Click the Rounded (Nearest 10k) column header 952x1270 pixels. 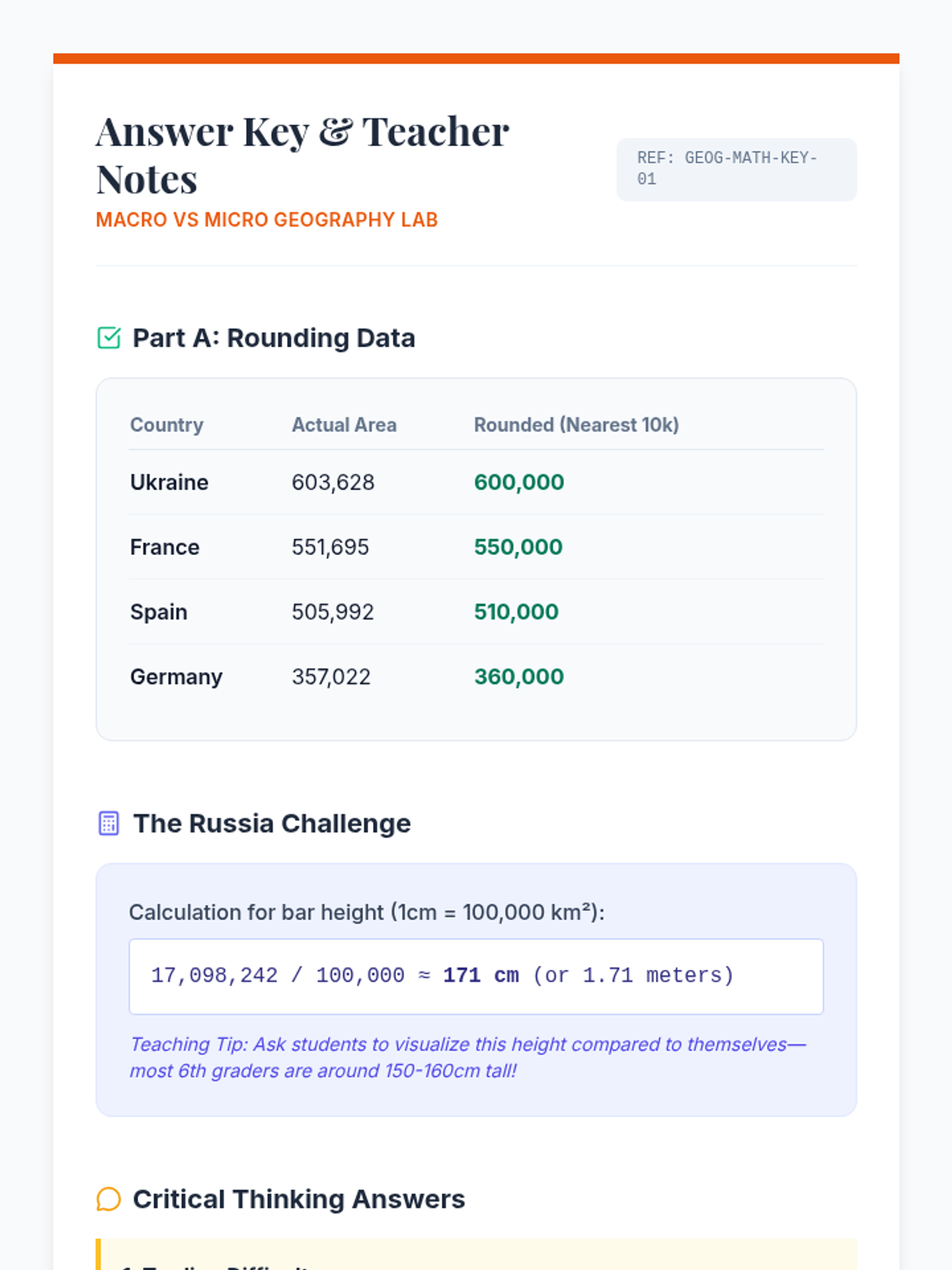coord(576,425)
